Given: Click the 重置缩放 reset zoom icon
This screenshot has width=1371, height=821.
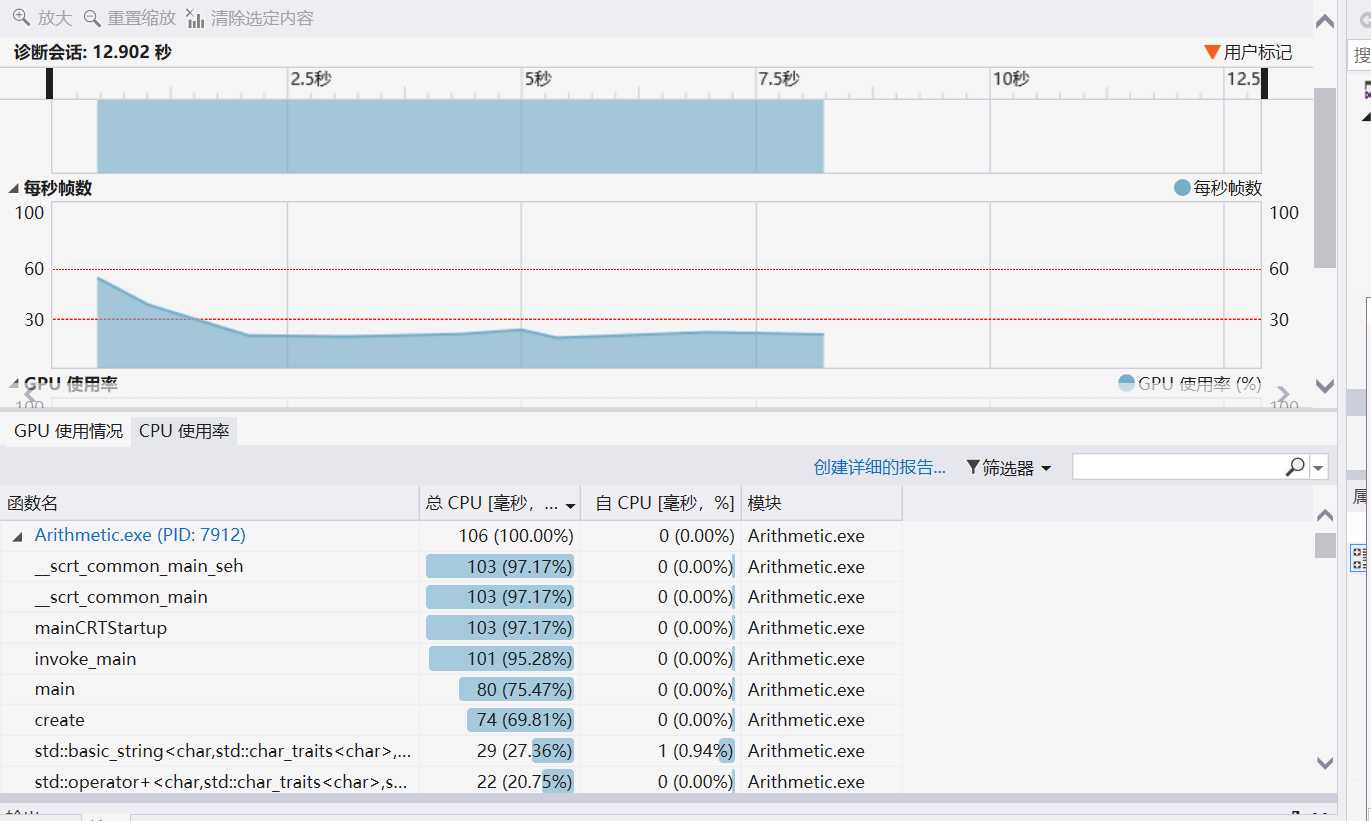Looking at the screenshot, I should coord(92,17).
